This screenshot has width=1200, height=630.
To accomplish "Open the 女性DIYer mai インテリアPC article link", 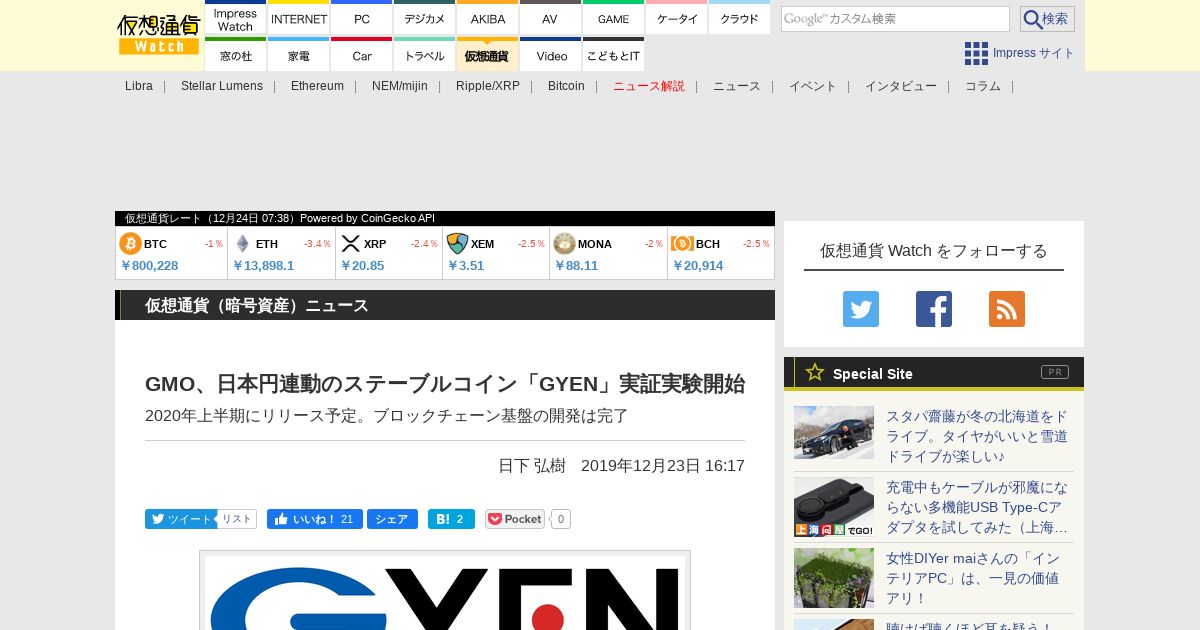I will [x=972, y=578].
